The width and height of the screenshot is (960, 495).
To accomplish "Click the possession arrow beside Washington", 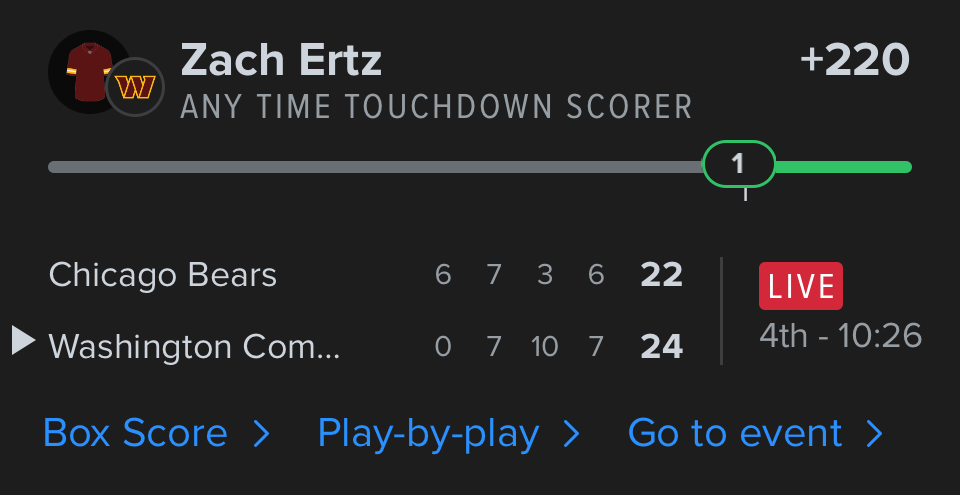I will 23,341.
